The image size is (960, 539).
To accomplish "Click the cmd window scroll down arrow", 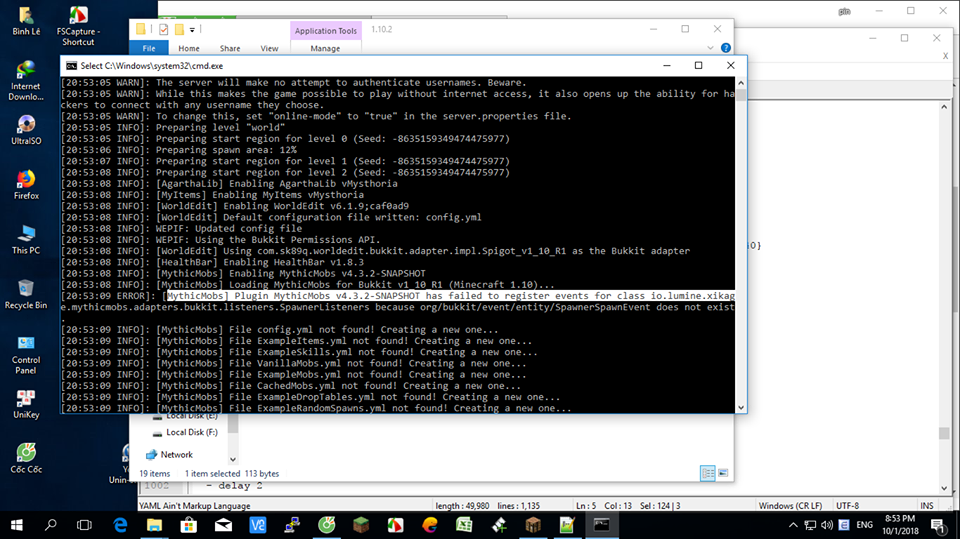I will click(741, 407).
